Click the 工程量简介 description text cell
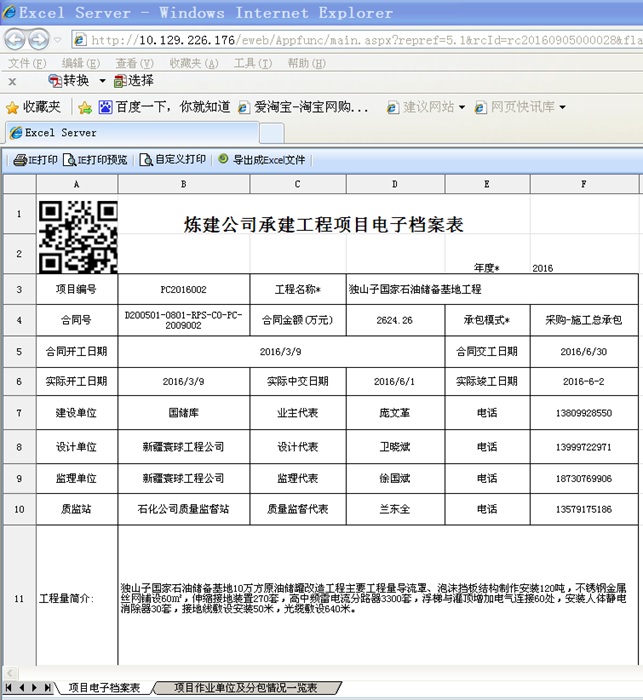Screen dimensions: 643x700 [x=378, y=596]
